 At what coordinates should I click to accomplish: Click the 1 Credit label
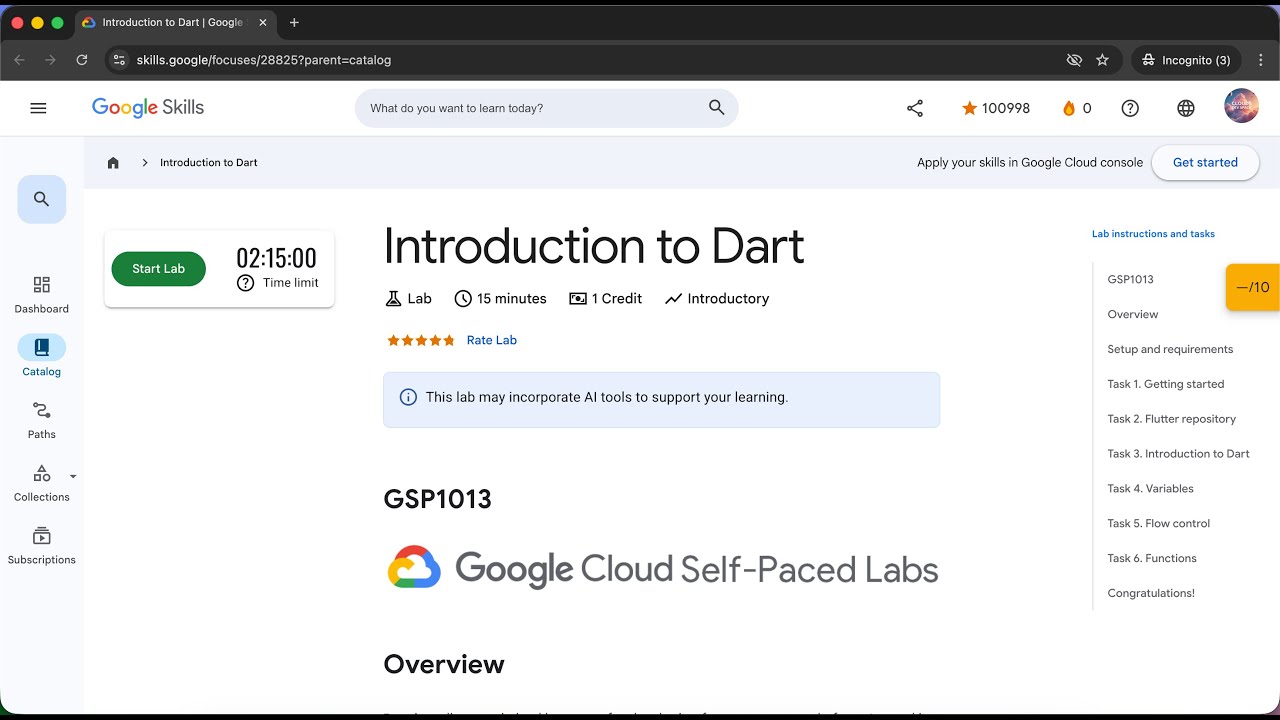605,299
